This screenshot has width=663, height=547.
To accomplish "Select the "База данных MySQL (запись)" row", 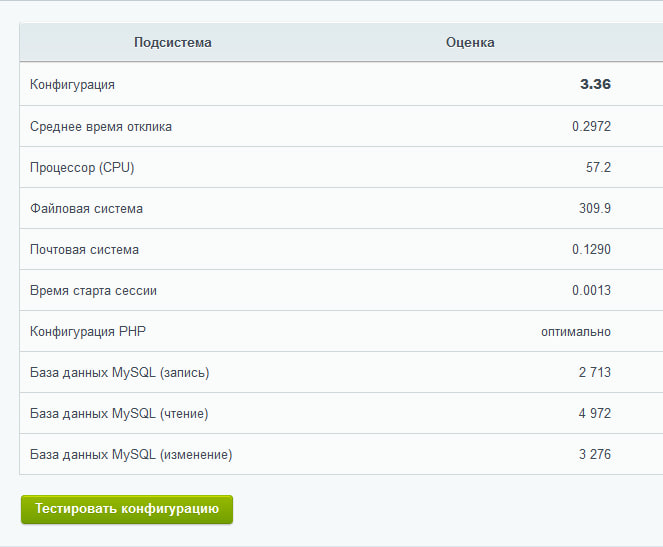I will [119, 373].
